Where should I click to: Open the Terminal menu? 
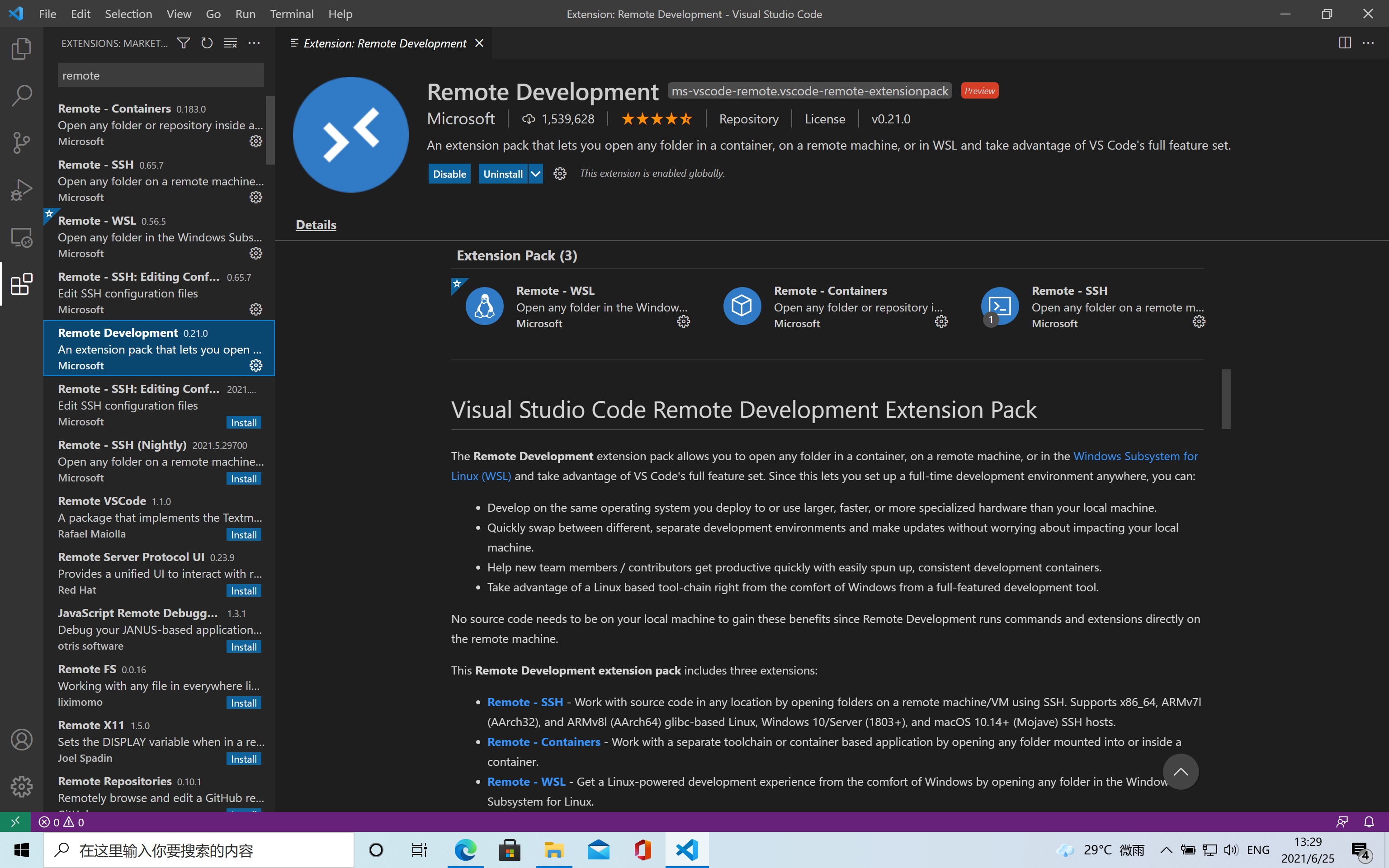(292, 14)
